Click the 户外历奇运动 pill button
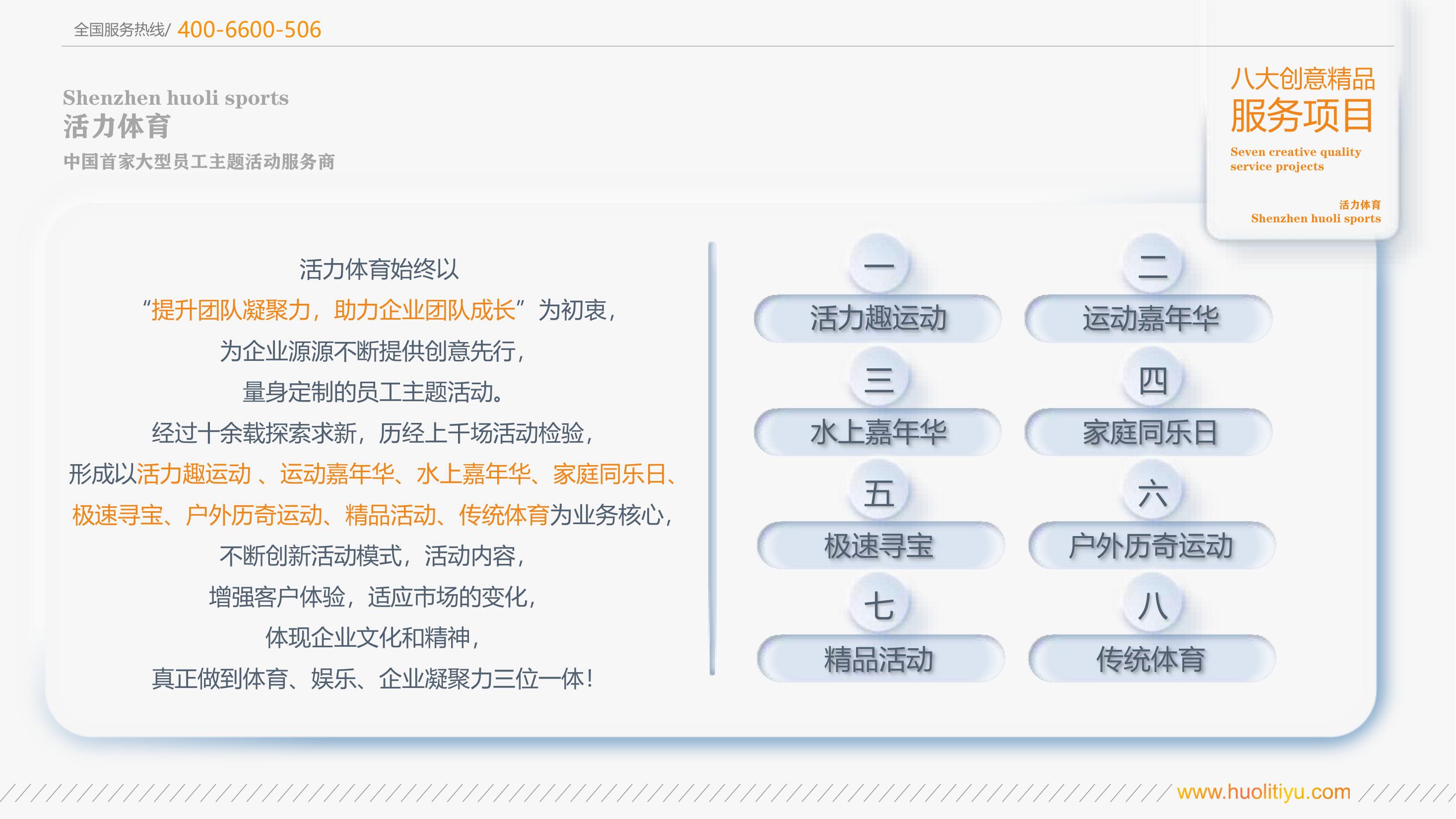Image resolution: width=1456 pixels, height=819 pixels. (x=1151, y=546)
